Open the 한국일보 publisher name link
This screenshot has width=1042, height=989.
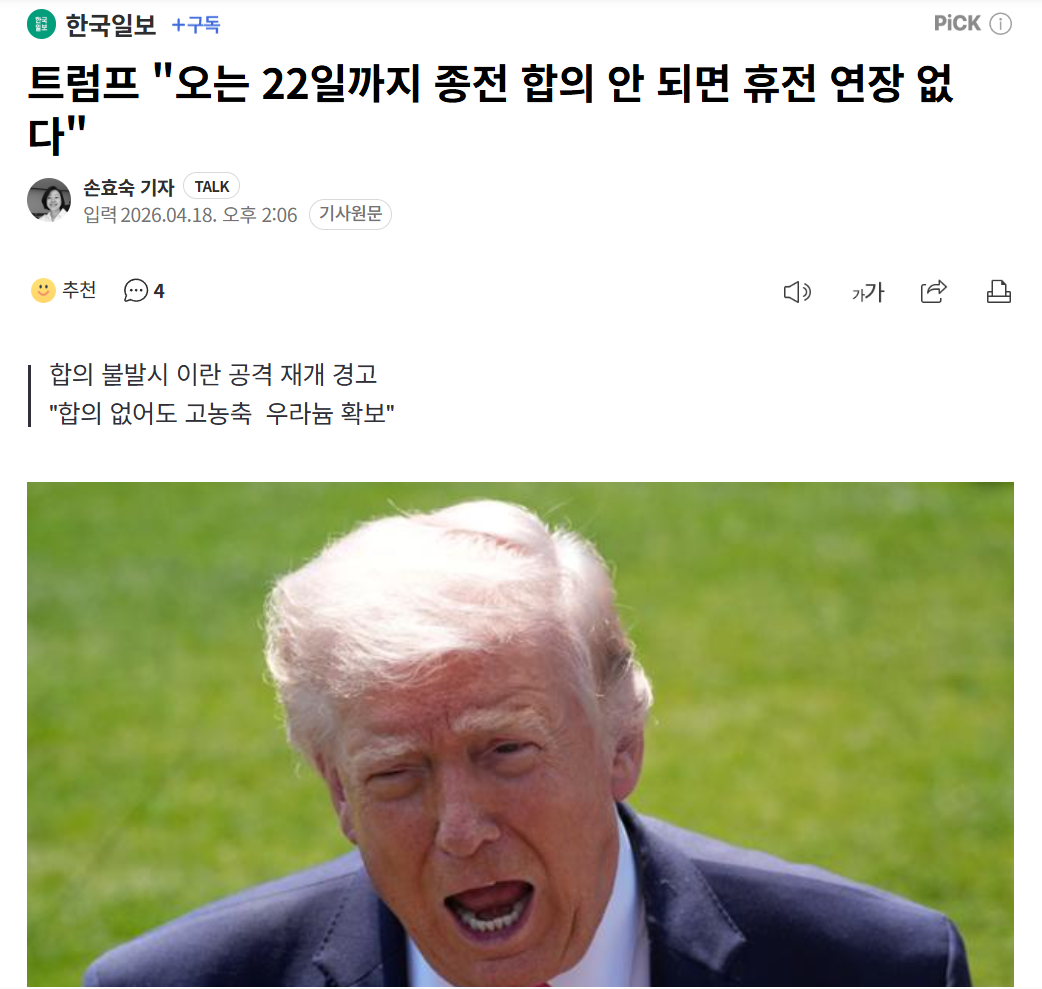click(x=111, y=25)
